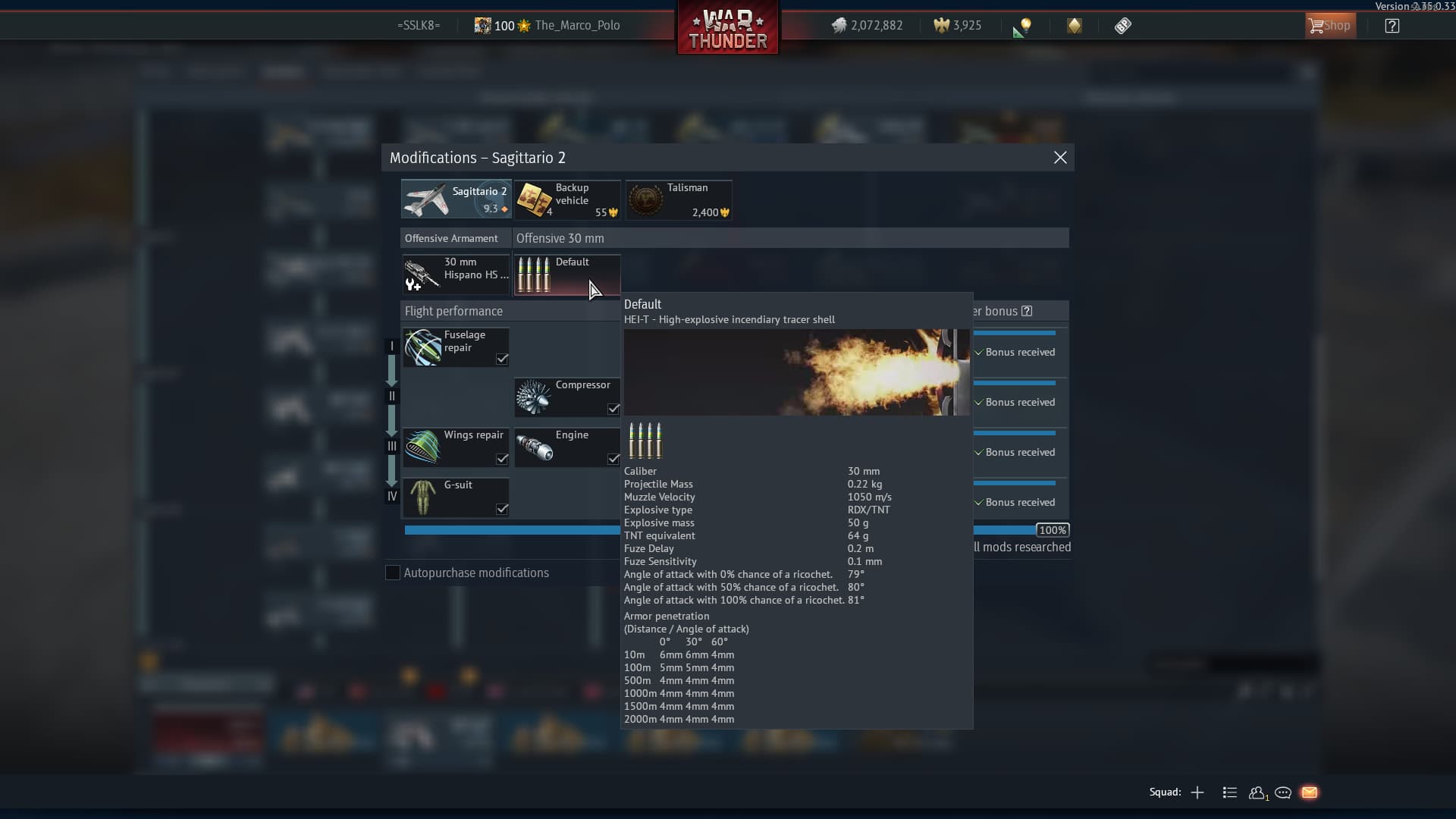Click the Muzzle Velocity 1050 m/s value
The height and width of the screenshot is (819, 1456).
[869, 497]
